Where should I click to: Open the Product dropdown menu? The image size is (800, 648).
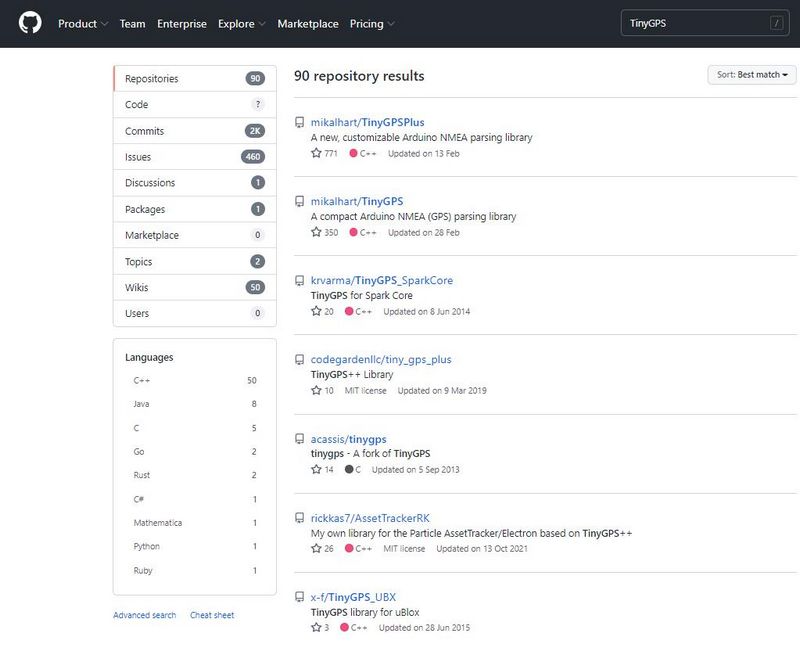(83, 24)
